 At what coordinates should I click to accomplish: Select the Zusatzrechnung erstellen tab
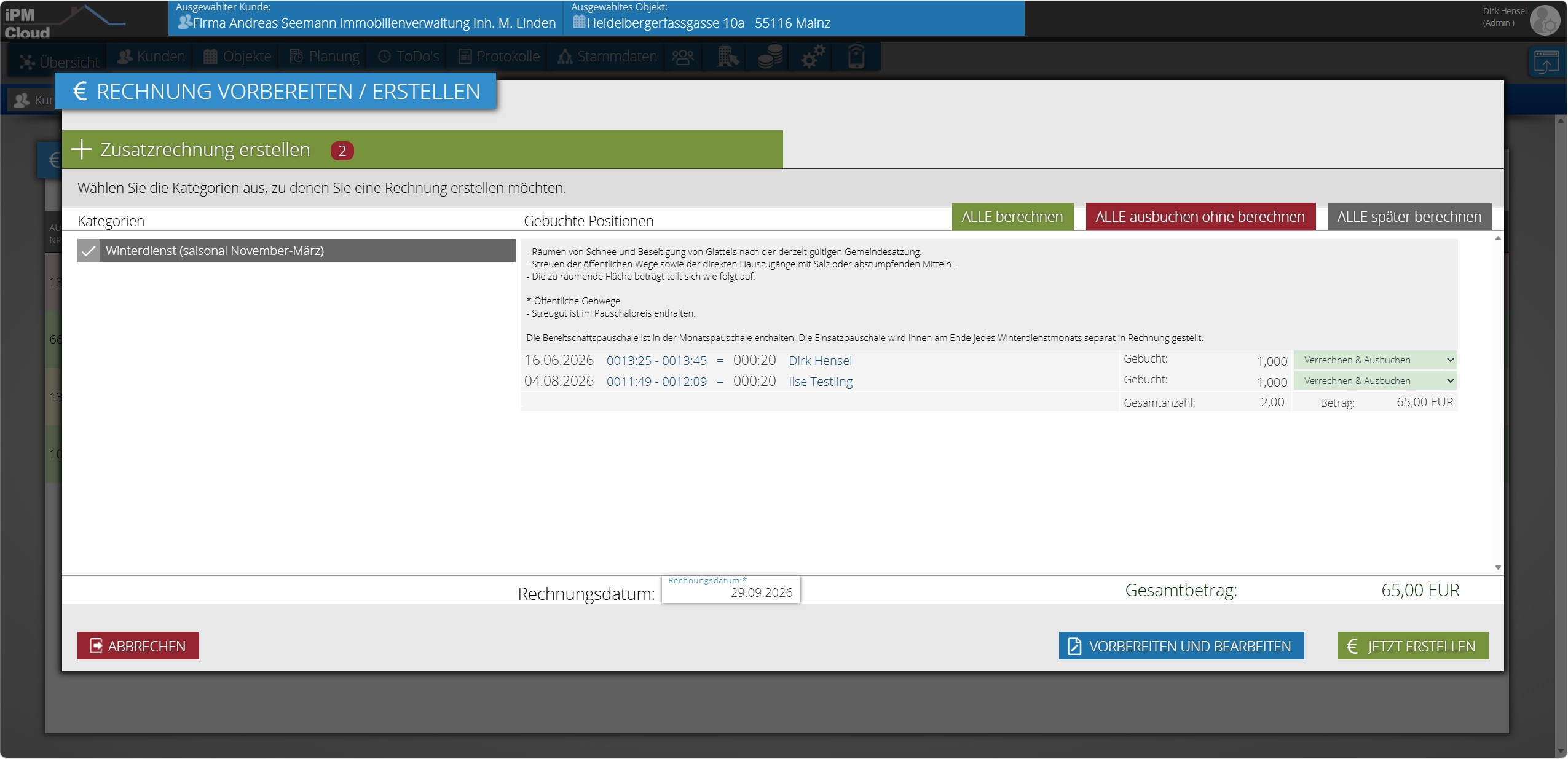coord(422,149)
